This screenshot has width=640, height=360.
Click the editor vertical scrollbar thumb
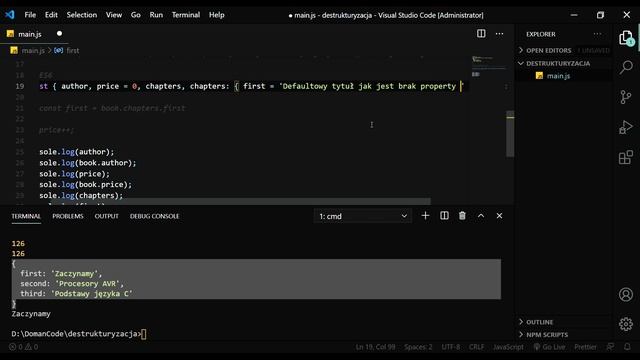[x=510, y=134]
